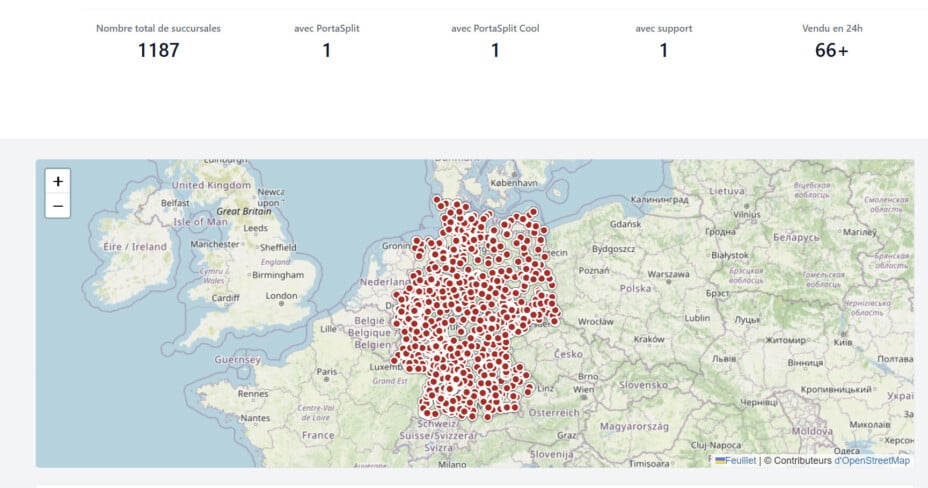Click the 'avec PortaSplit' label
The image size is (928, 488).
tap(327, 28)
